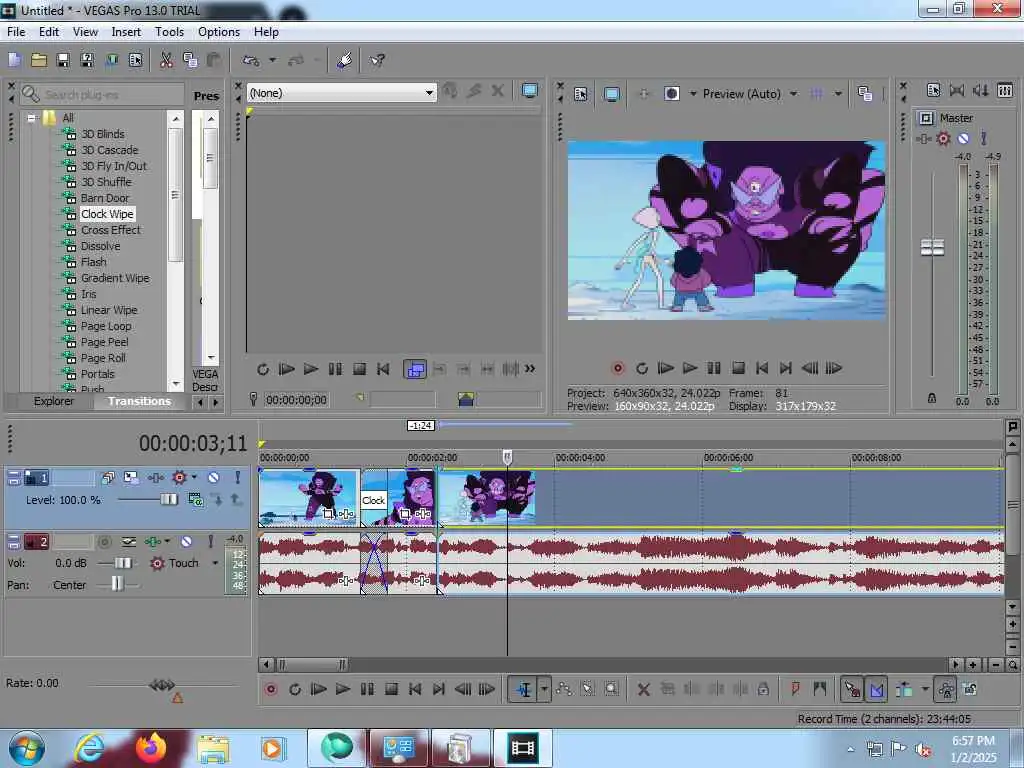Solo video track 1
The height and width of the screenshot is (768, 1024).
[x=238, y=477]
